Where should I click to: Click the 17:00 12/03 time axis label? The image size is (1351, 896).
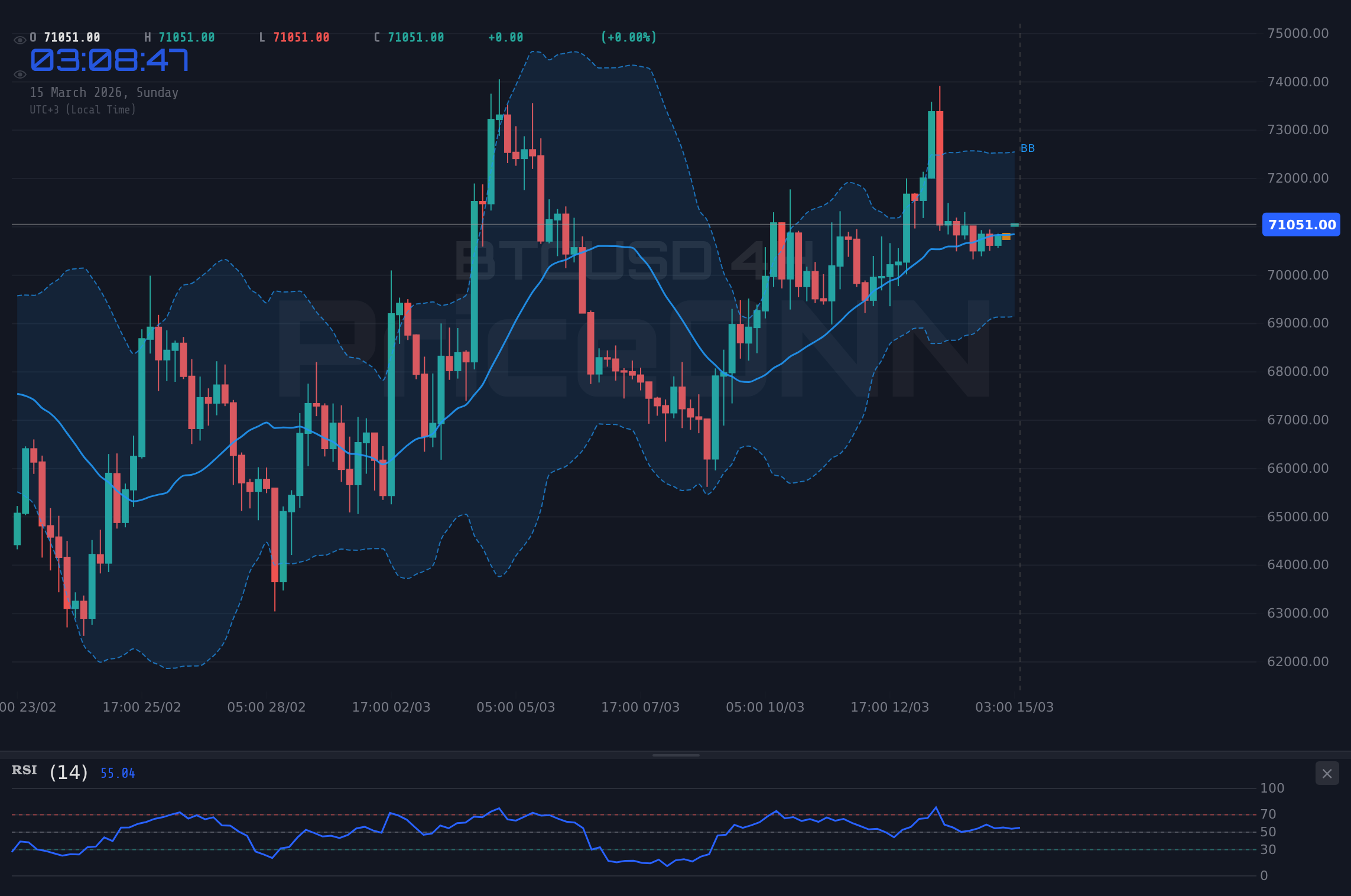tap(891, 707)
